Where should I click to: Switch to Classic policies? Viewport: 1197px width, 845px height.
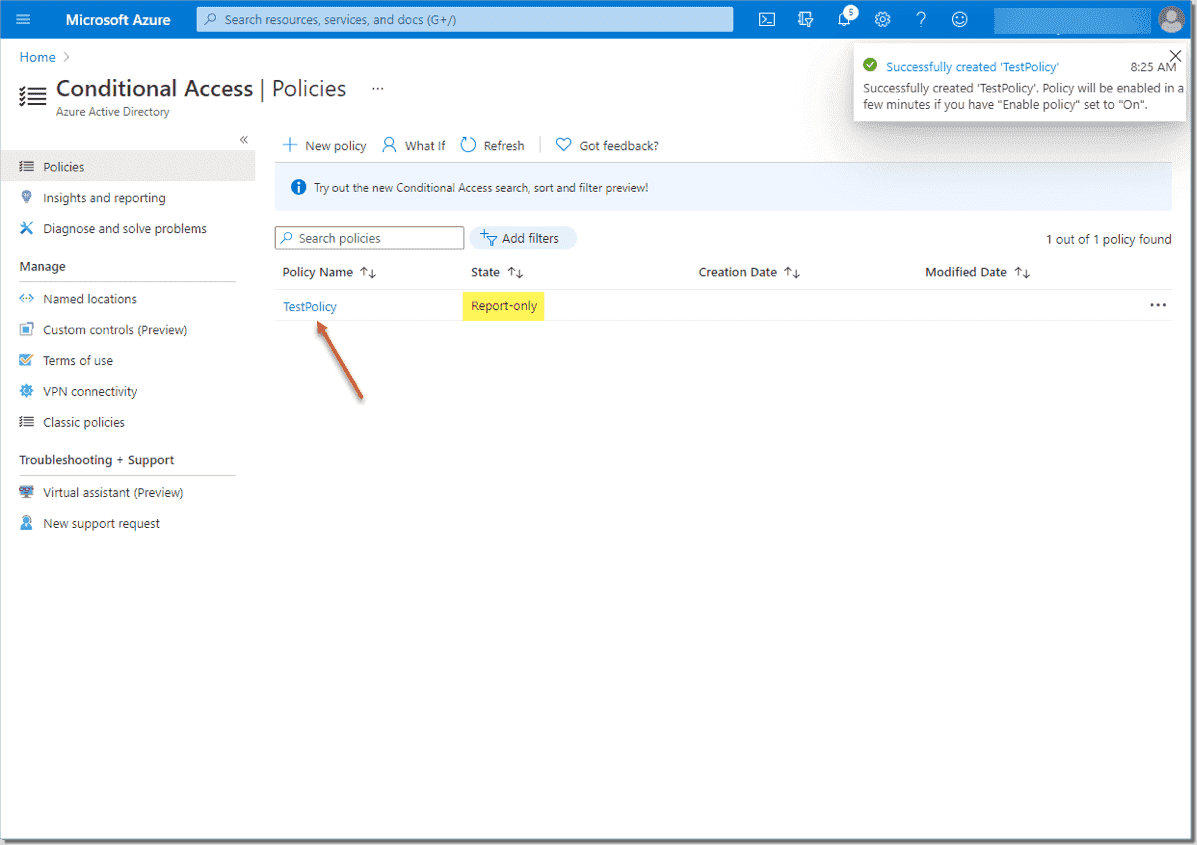82,422
